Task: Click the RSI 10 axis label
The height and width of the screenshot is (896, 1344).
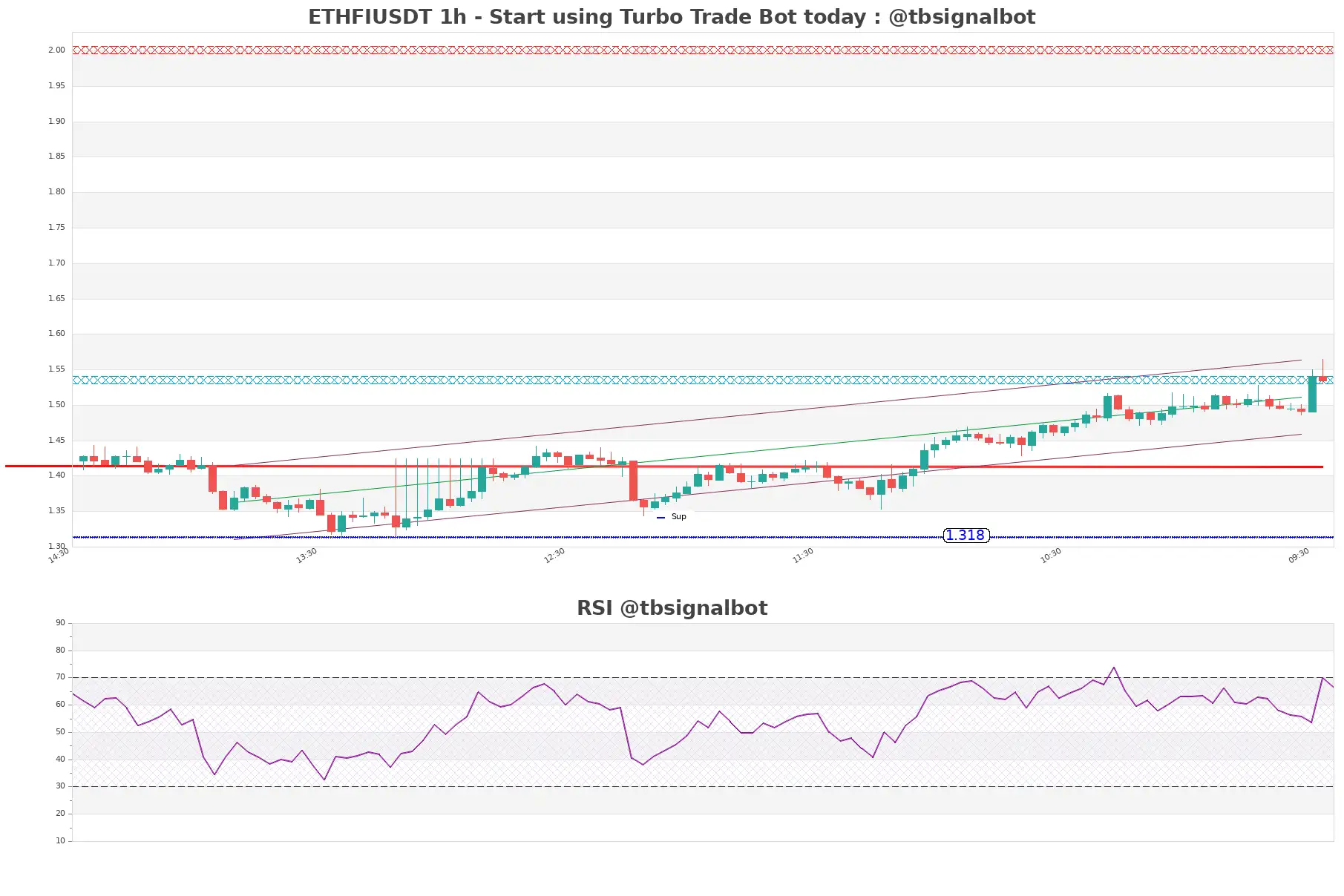Action: [60, 841]
